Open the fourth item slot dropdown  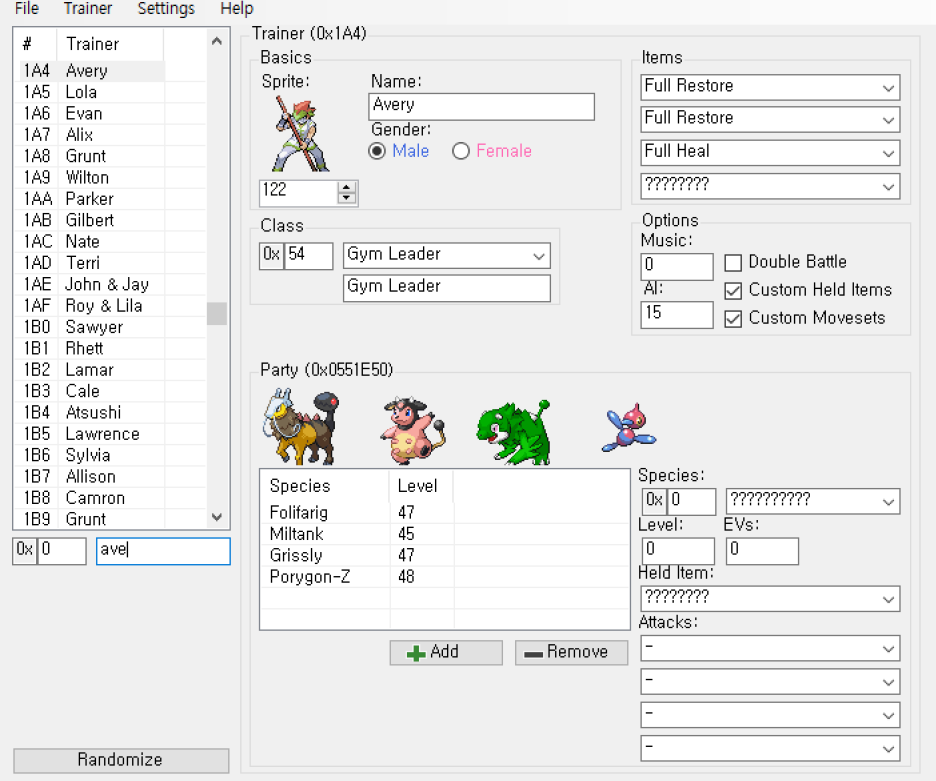pyautogui.click(x=888, y=187)
